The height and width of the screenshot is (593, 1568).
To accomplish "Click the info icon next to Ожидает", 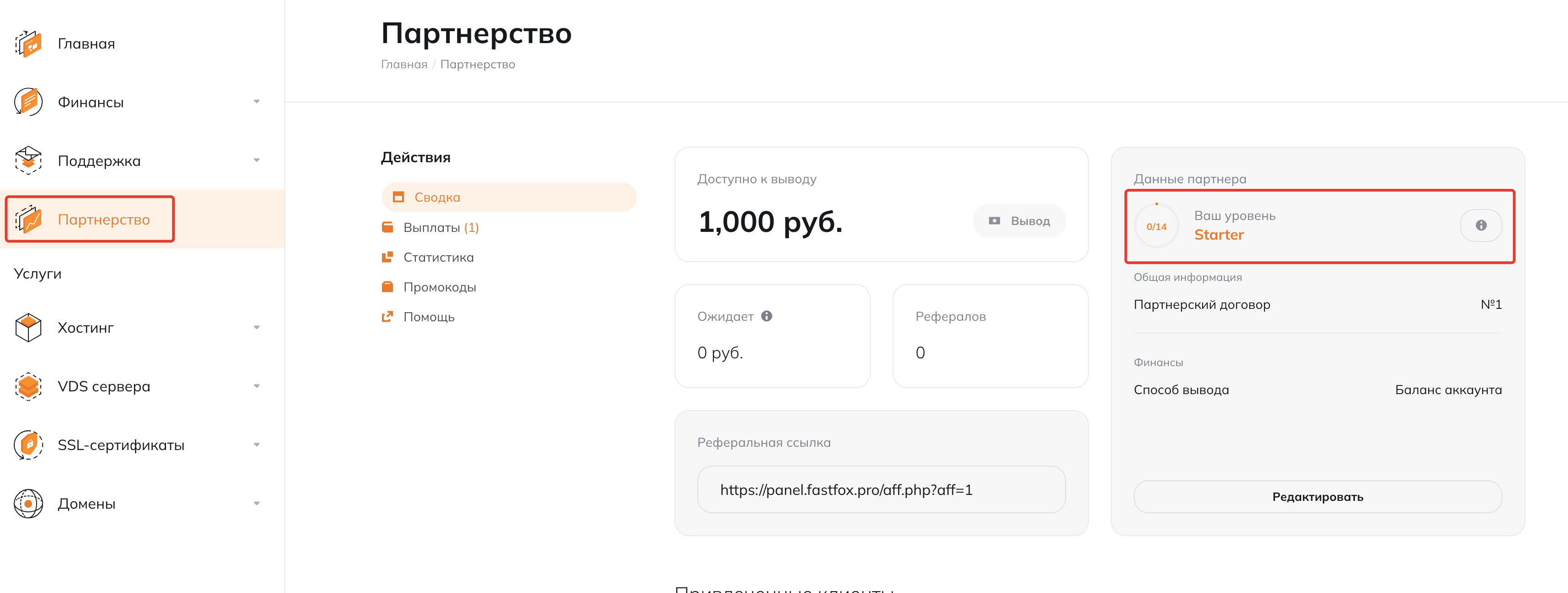I will (x=767, y=316).
